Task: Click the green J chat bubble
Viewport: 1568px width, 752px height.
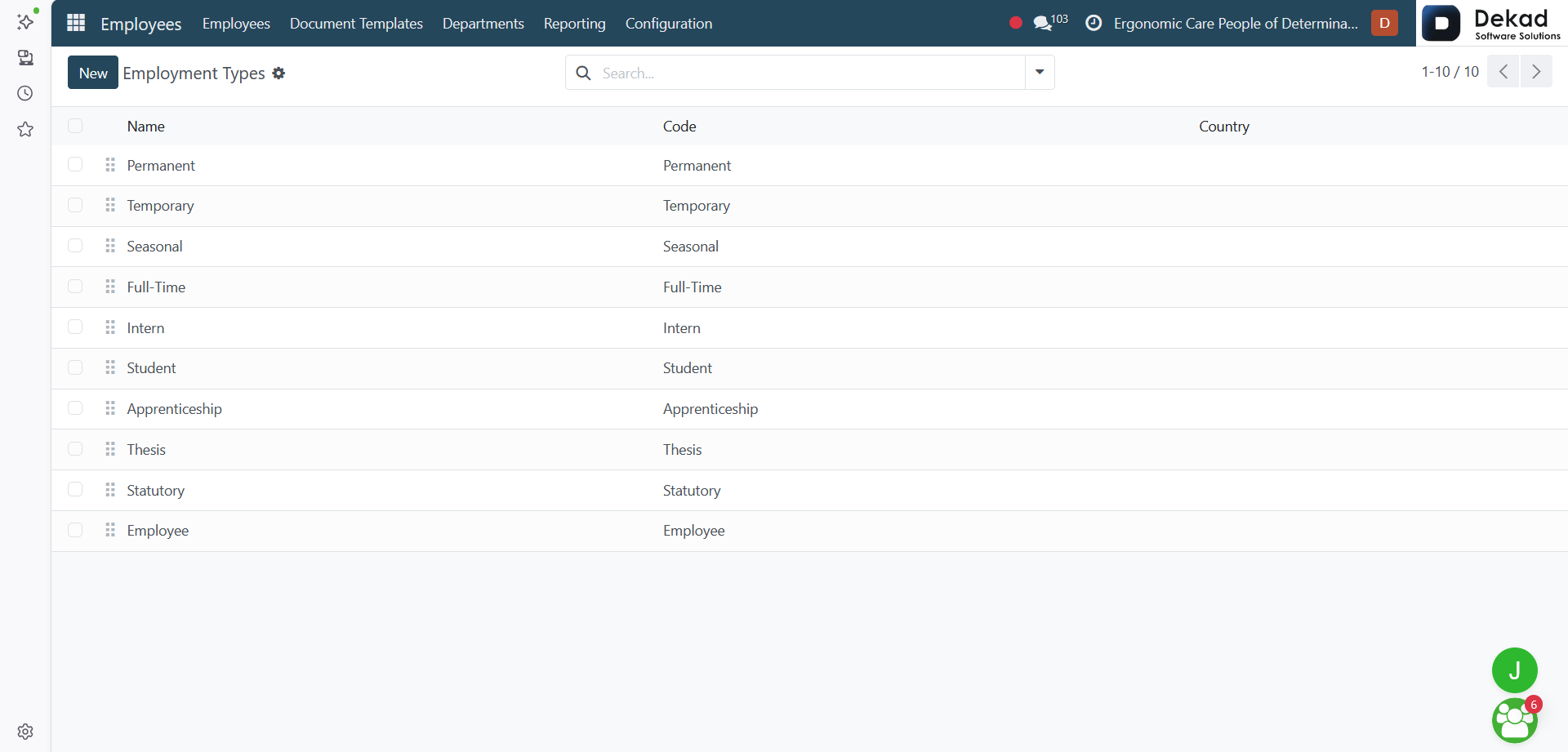Action: point(1514,670)
